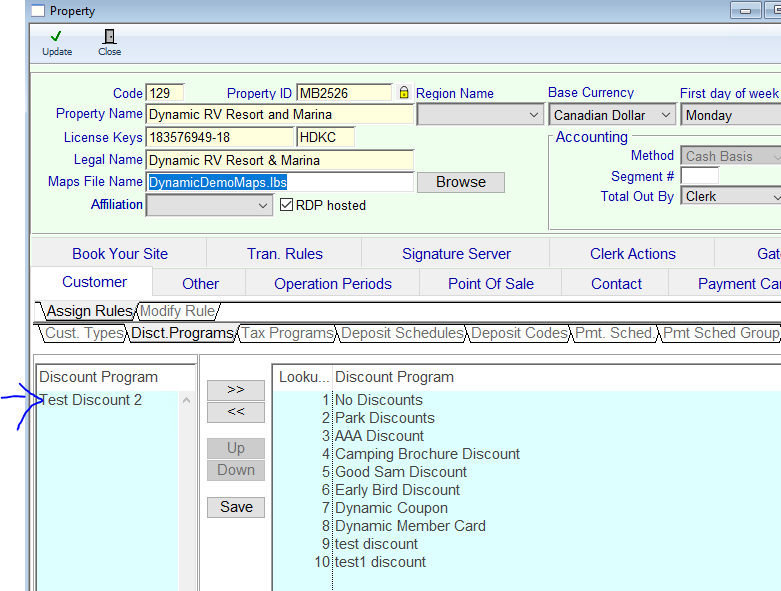Click the Code input field
The height and width of the screenshot is (591, 781).
pos(165,93)
